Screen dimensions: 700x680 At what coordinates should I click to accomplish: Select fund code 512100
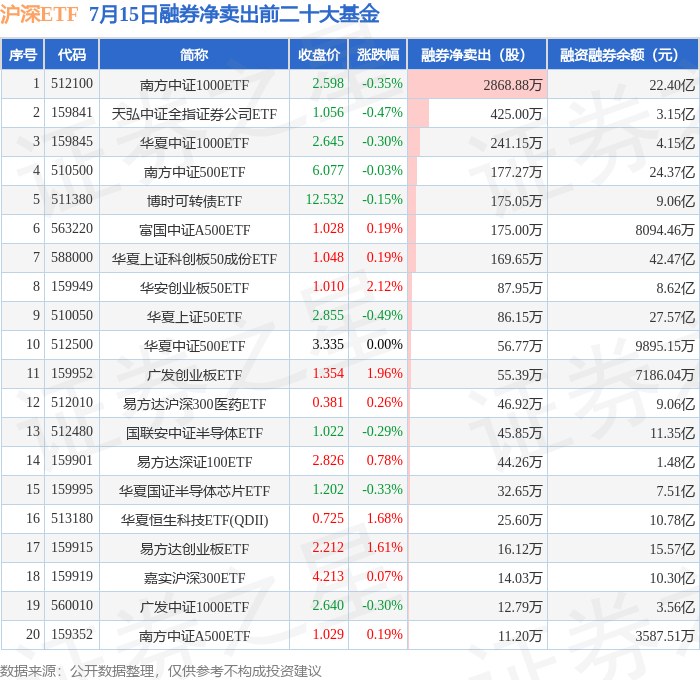(x=72, y=83)
